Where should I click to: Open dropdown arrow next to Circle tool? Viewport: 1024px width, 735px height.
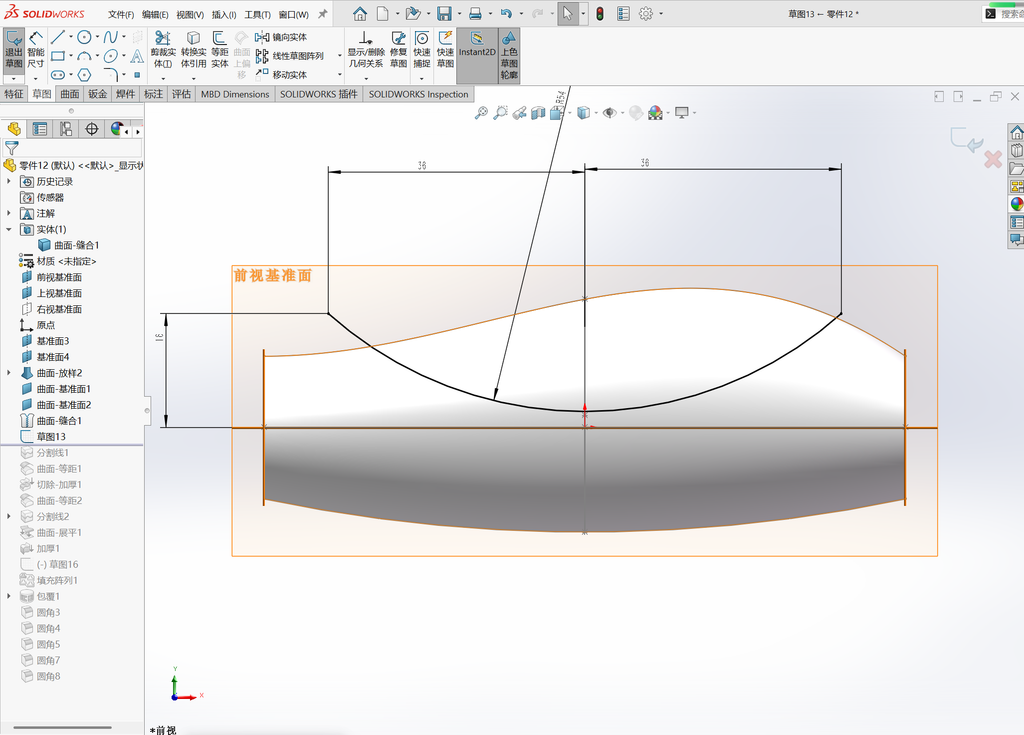(x=97, y=37)
